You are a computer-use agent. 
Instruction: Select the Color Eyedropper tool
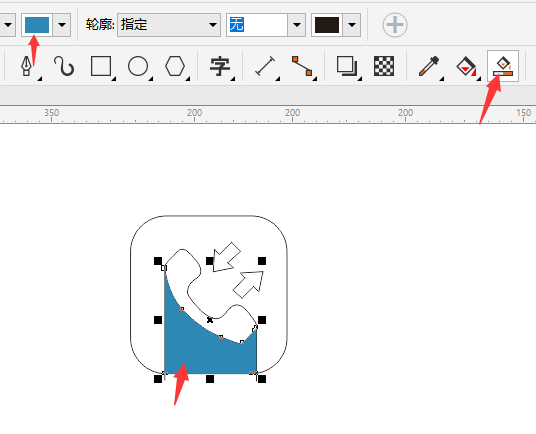pyautogui.click(x=429, y=66)
